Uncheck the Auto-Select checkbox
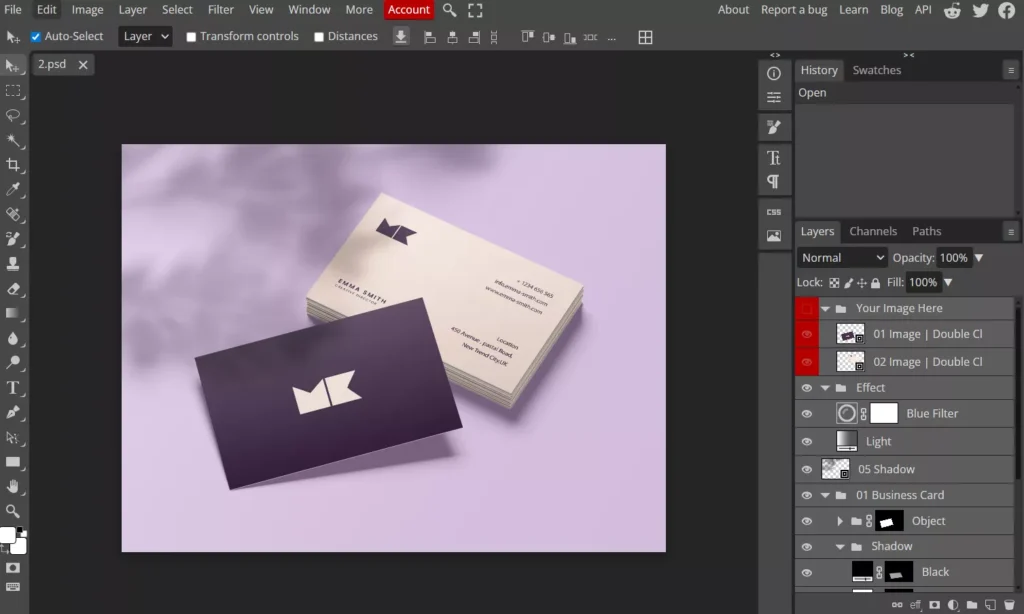This screenshot has height=614, width=1024. point(36,37)
